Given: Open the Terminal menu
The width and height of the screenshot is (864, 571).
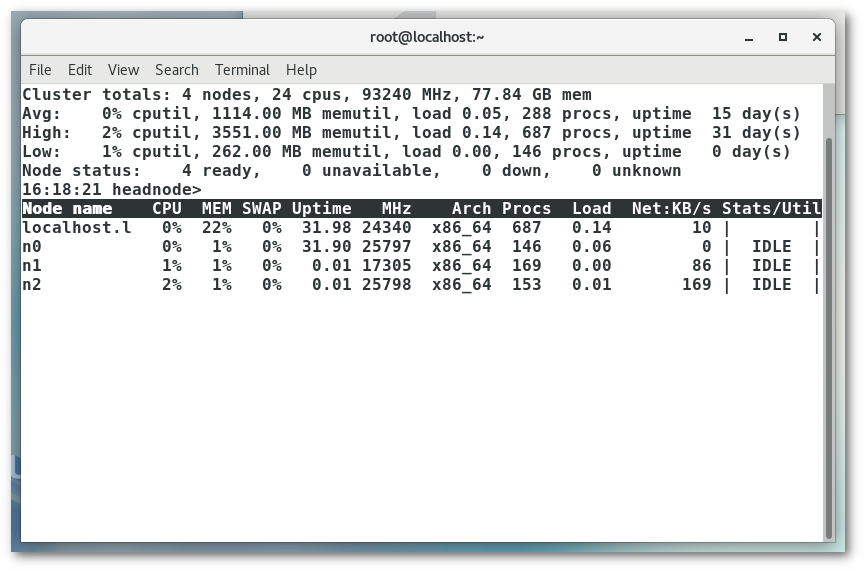Looking at the screenshot, I should [x=242, y=70].
